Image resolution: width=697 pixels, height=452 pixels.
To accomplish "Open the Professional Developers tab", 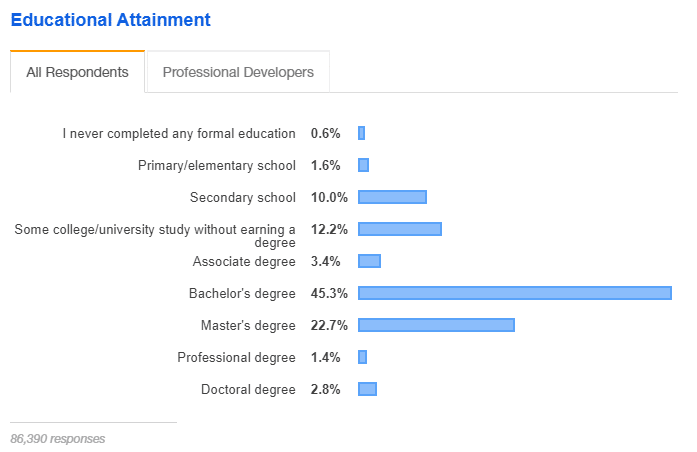I will pos(238,72).
